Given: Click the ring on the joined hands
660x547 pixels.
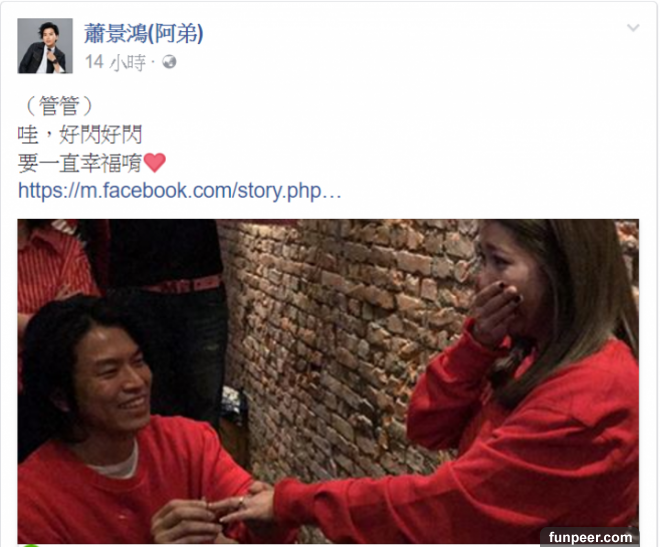Looking at the screenshot, I should coord(241,501).
